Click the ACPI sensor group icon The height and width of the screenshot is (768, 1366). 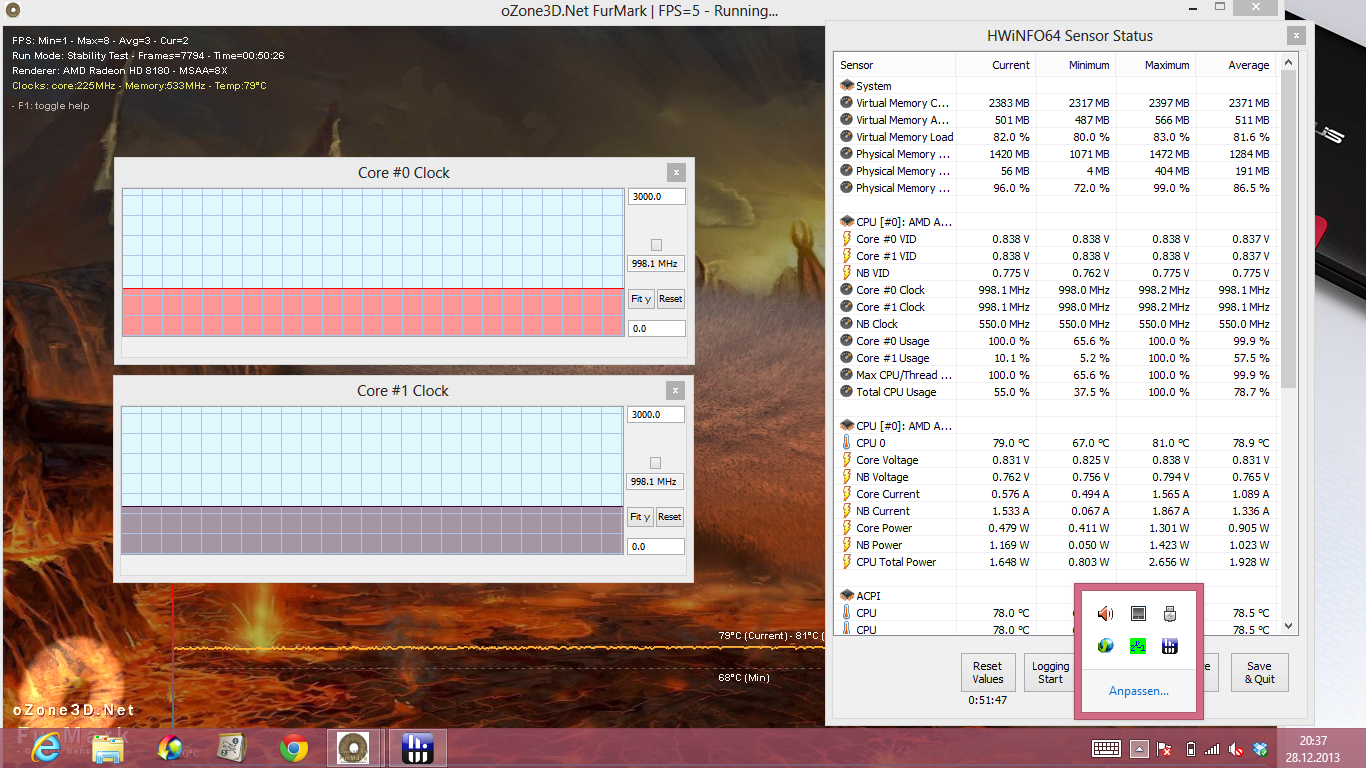pyautogui.click(x=847, y=596)
